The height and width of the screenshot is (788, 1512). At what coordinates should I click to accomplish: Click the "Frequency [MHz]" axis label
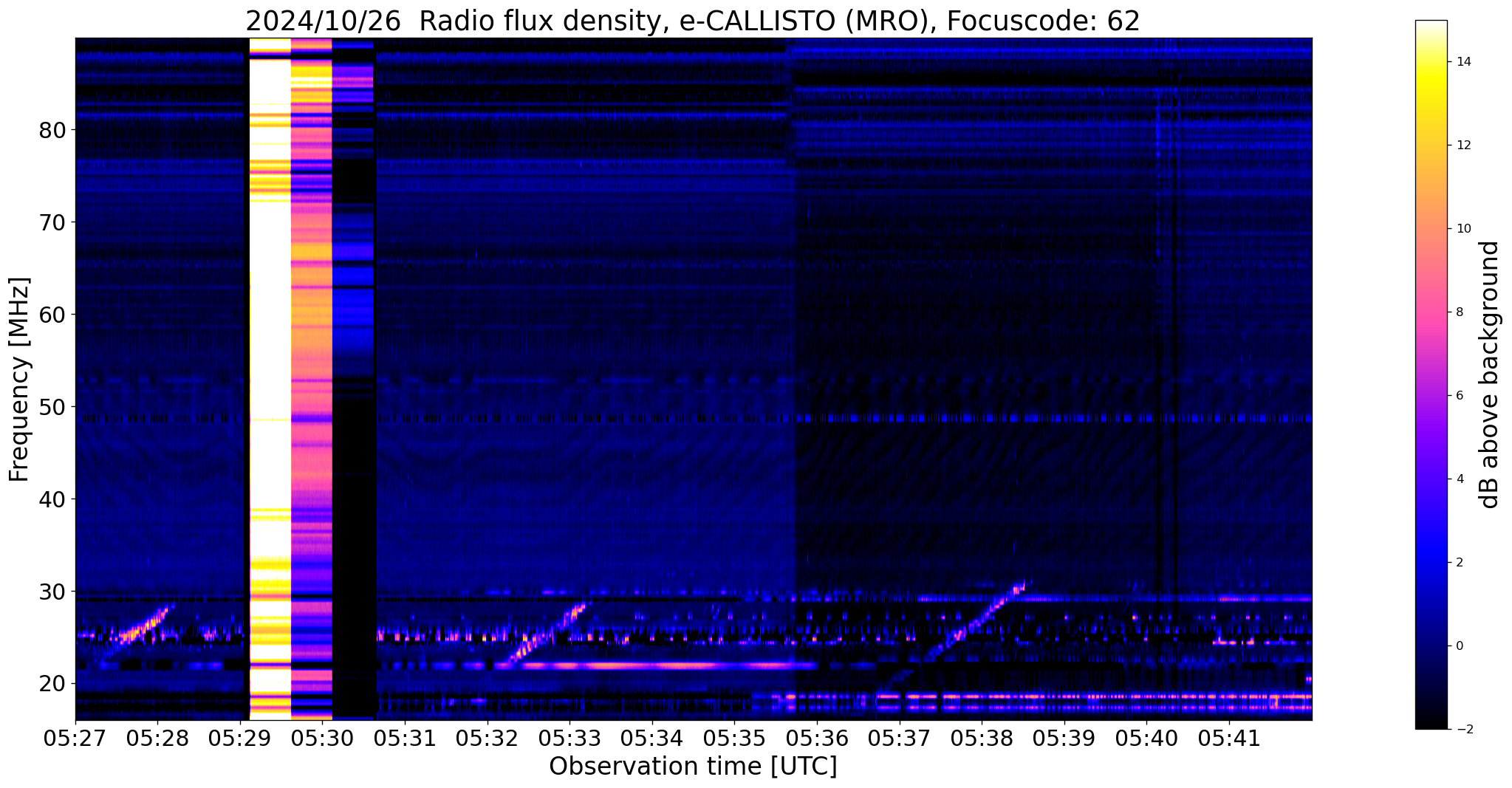19,379
